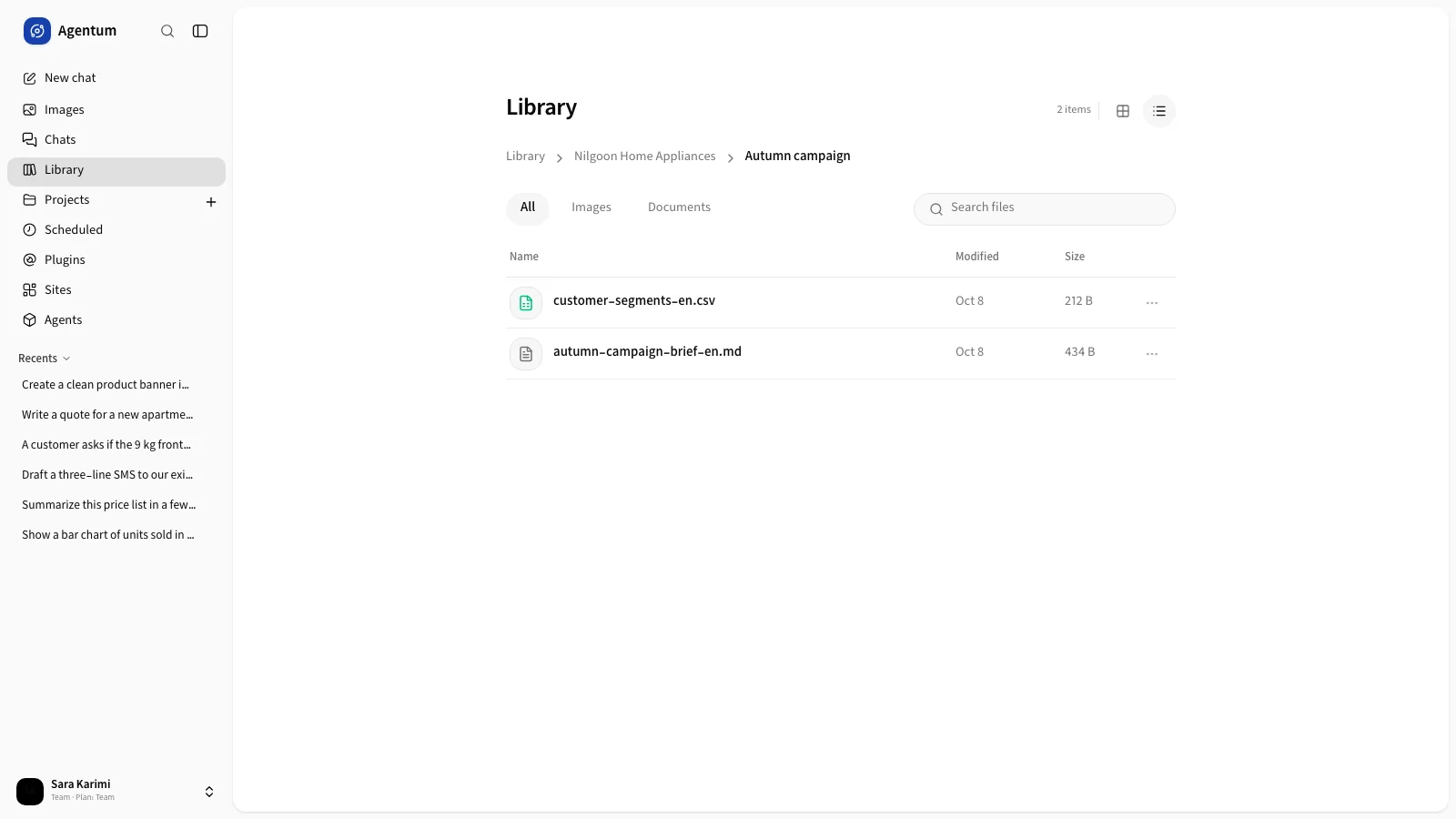Sort by the Modified column header
The width and height of the screenshot is (1456, 819).
[977, 257]
